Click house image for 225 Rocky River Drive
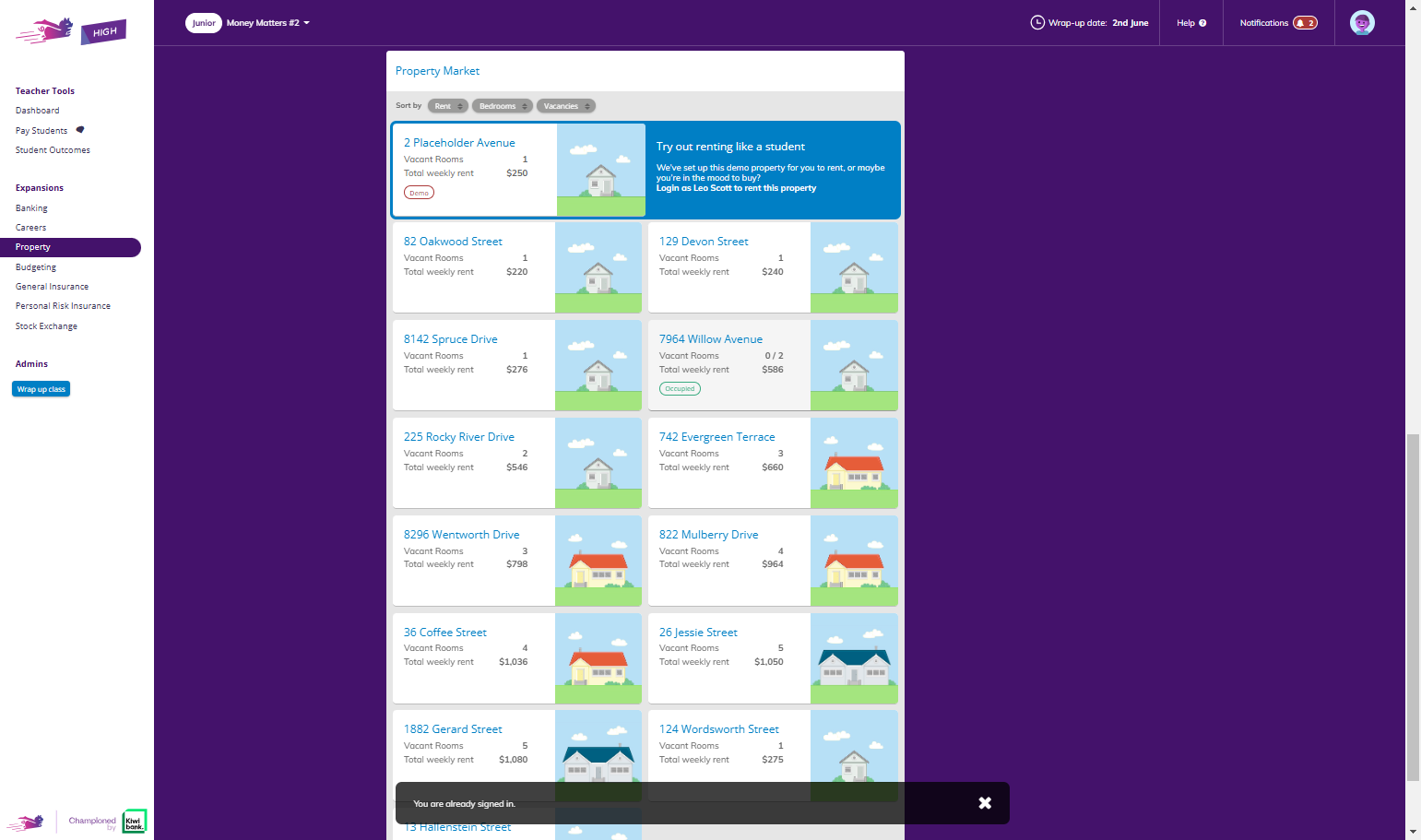Viewport: 1421px width, 840px height. [598, 463]
